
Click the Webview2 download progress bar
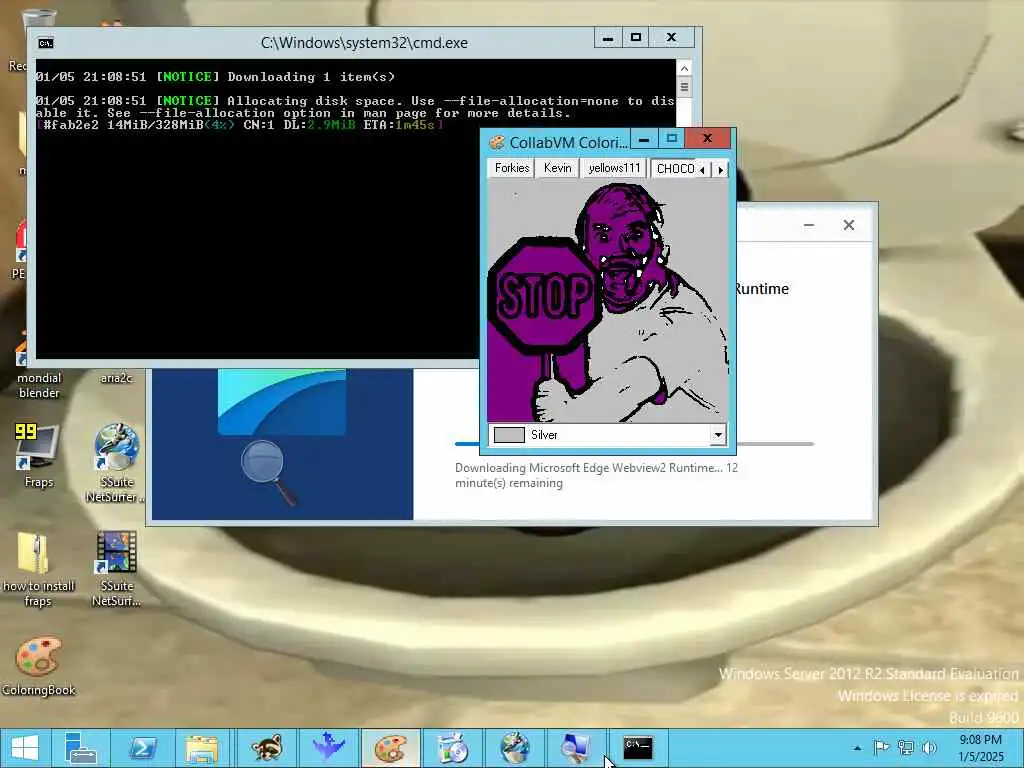pyautogui.click(x=634, y=444)
